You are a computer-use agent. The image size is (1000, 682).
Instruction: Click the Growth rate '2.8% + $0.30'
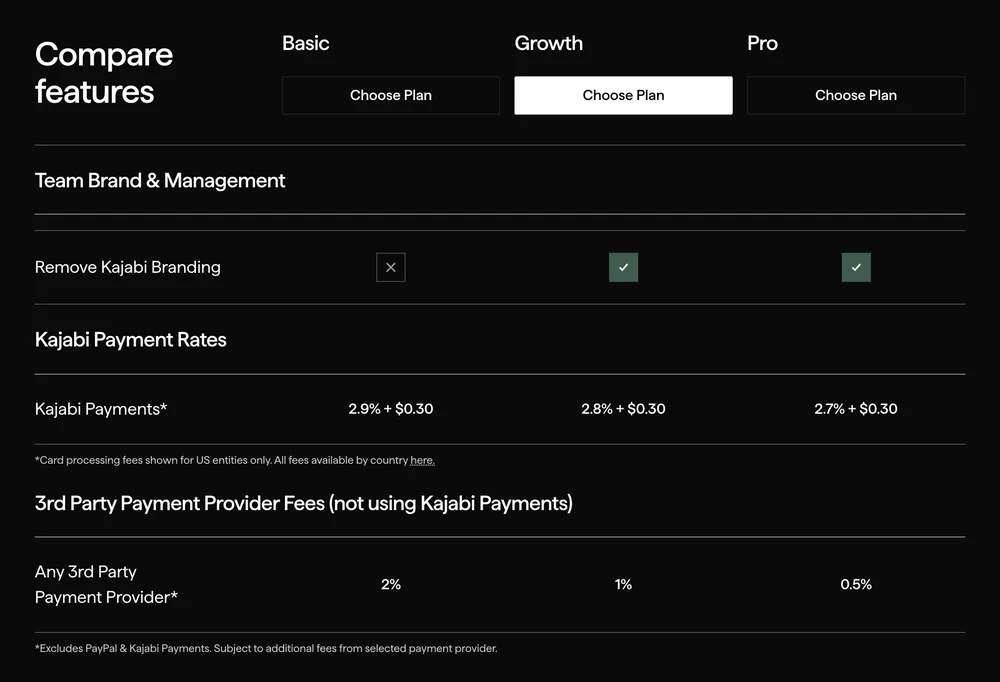pyautogui.click(x=623, y=409)
